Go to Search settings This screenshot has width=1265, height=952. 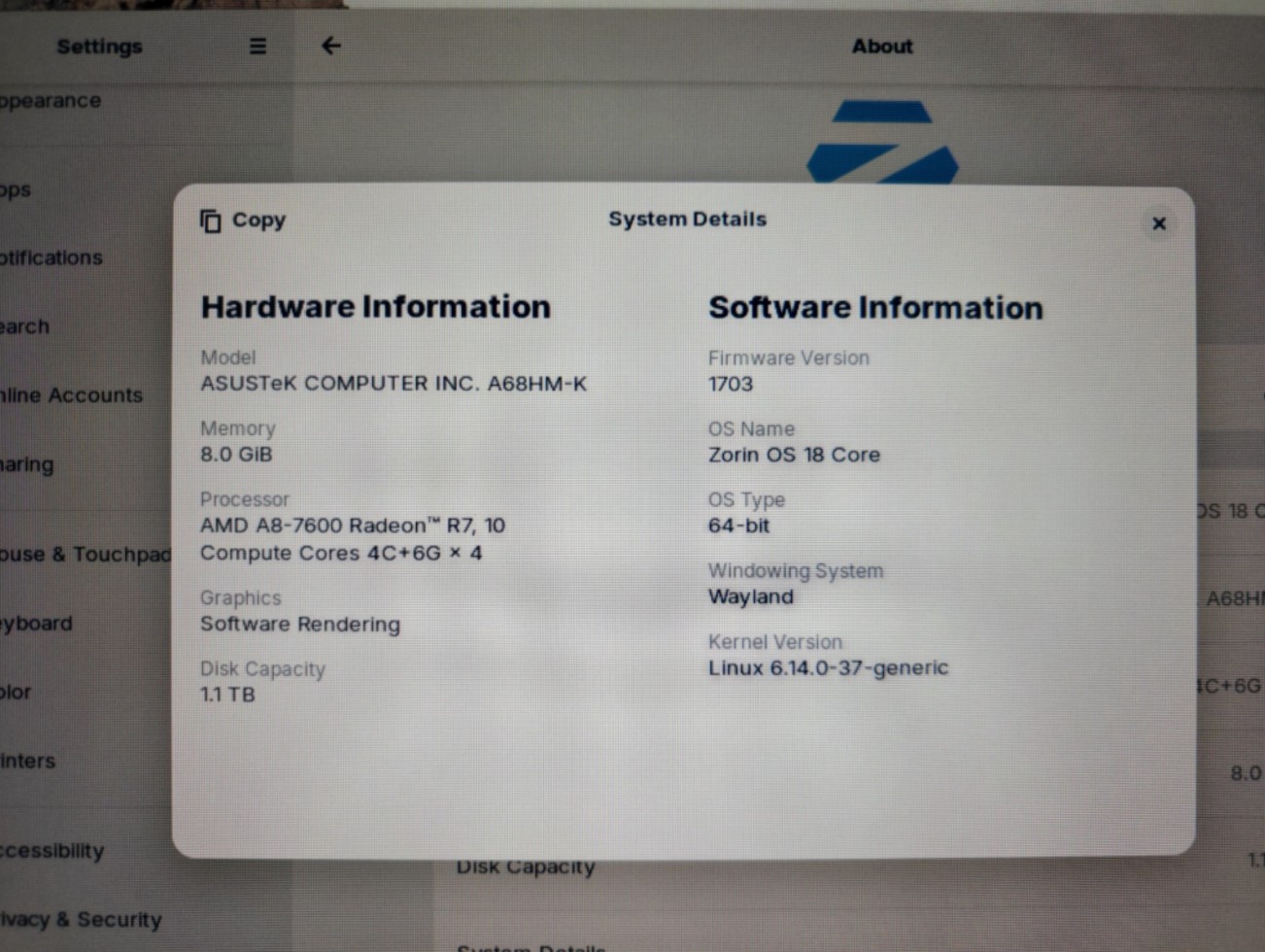(x=25, y=327)
